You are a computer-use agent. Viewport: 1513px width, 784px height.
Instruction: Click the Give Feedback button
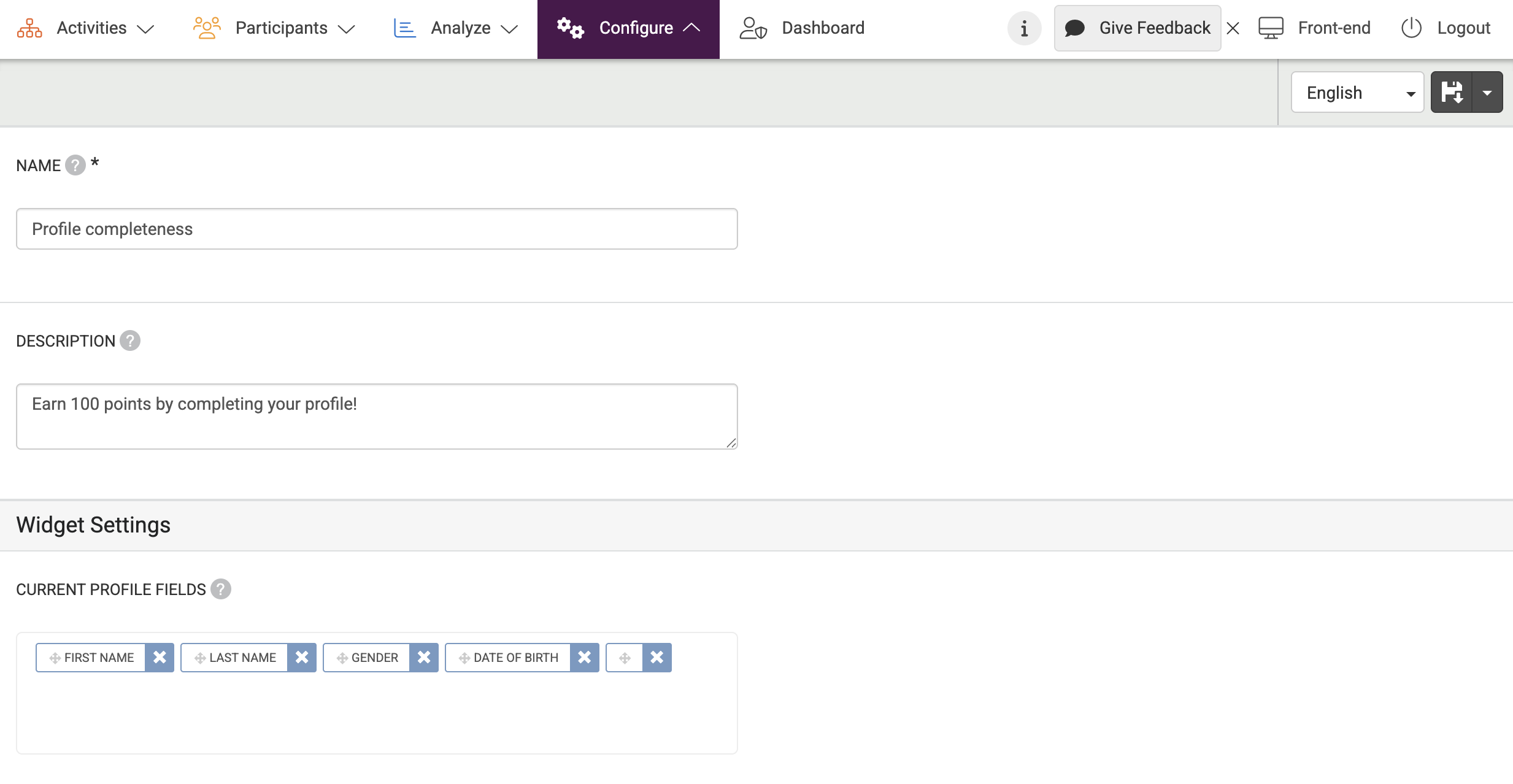[x=1138, y=28]
